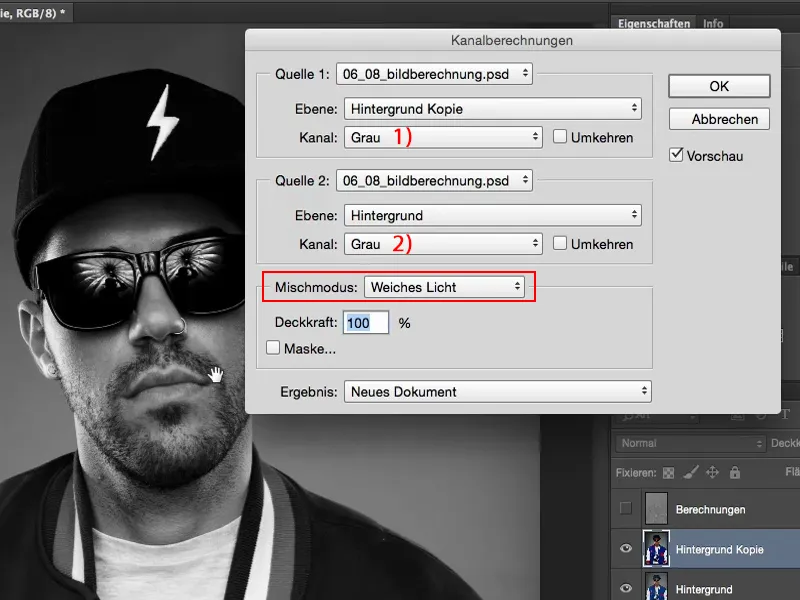Image resolution: width=800 pixels, height=600 pixels.
Task: Open Quelle 2 Ebene dropdown Hintergrund
Action: click(493, 215)
